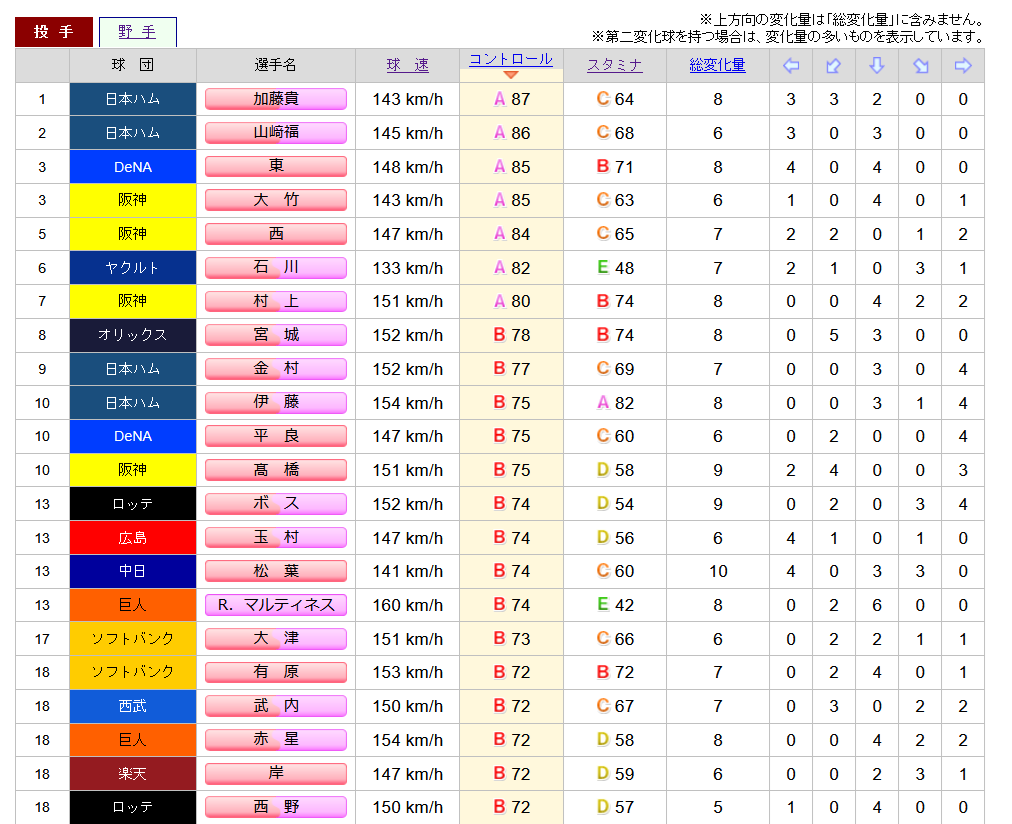Click the 宮城 player name button
Image resolution: width=1012 pixels, height=824 pixels.
[276, 335]
